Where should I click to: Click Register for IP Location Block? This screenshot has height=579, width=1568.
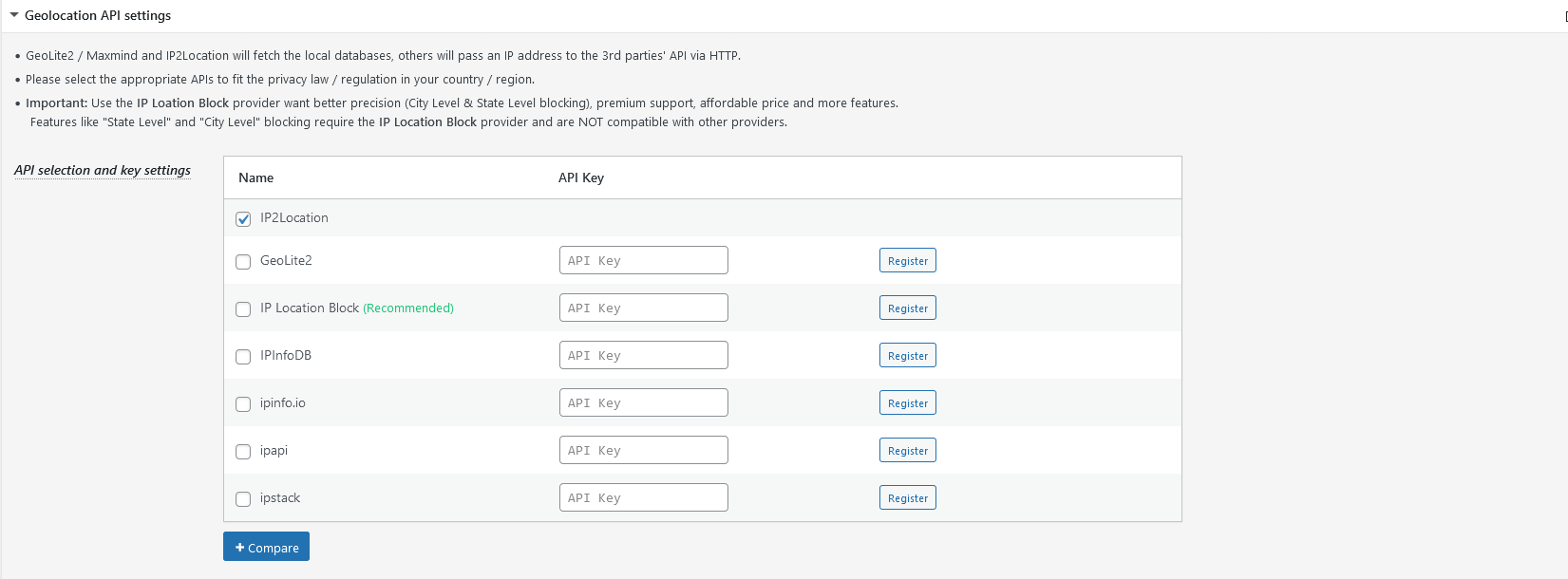(908, 308)
